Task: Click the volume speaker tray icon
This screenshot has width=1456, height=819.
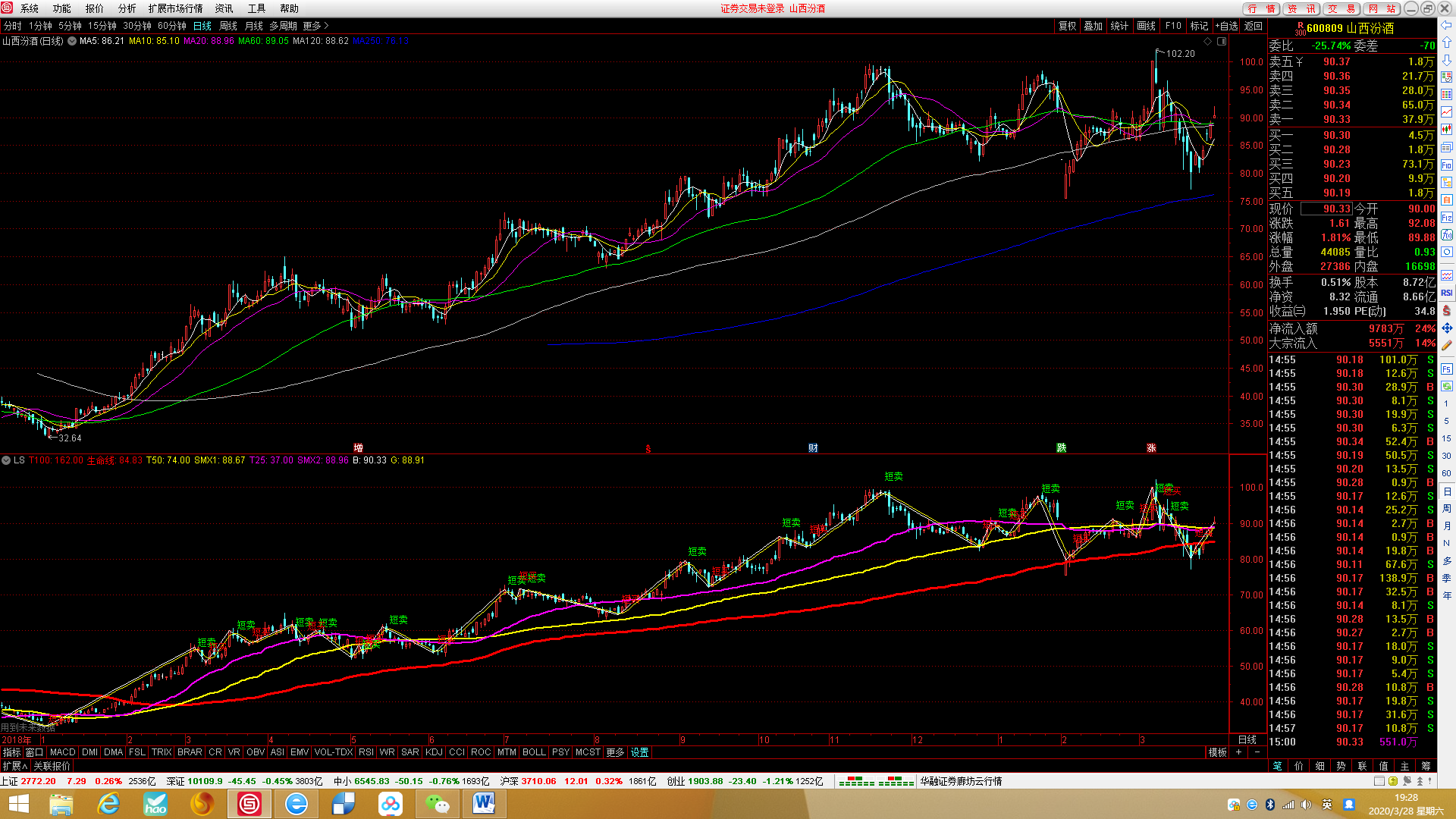Action: click(x=1306, y=805)
